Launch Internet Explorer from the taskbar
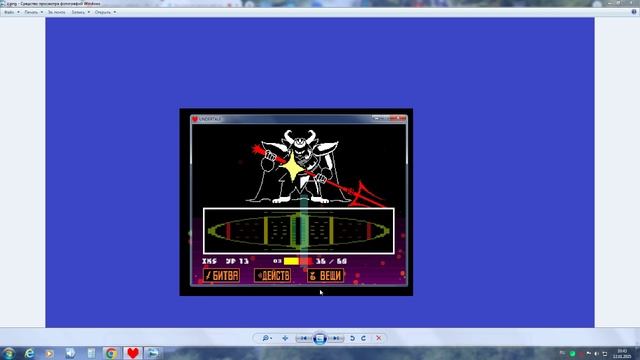The height and width of the screenshot is (360, 640). tap(29, 353)
